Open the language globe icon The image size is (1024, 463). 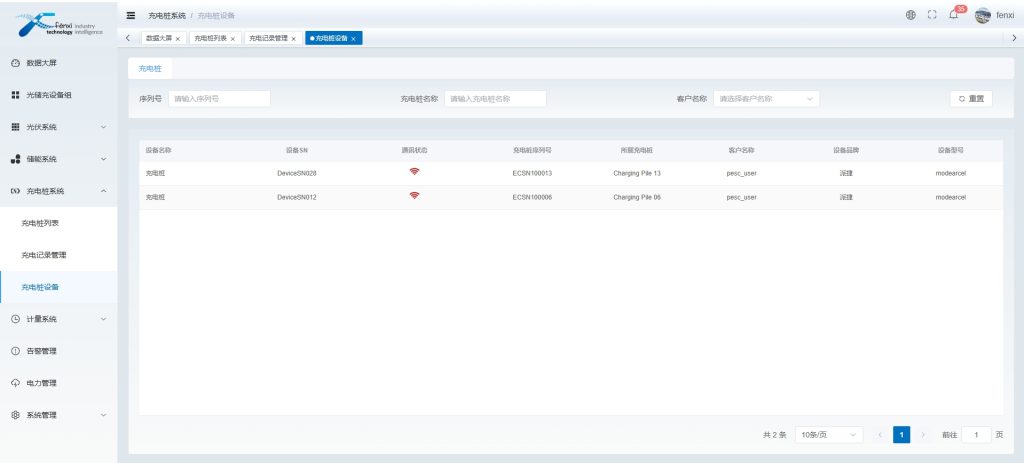[x=910, y=16]
